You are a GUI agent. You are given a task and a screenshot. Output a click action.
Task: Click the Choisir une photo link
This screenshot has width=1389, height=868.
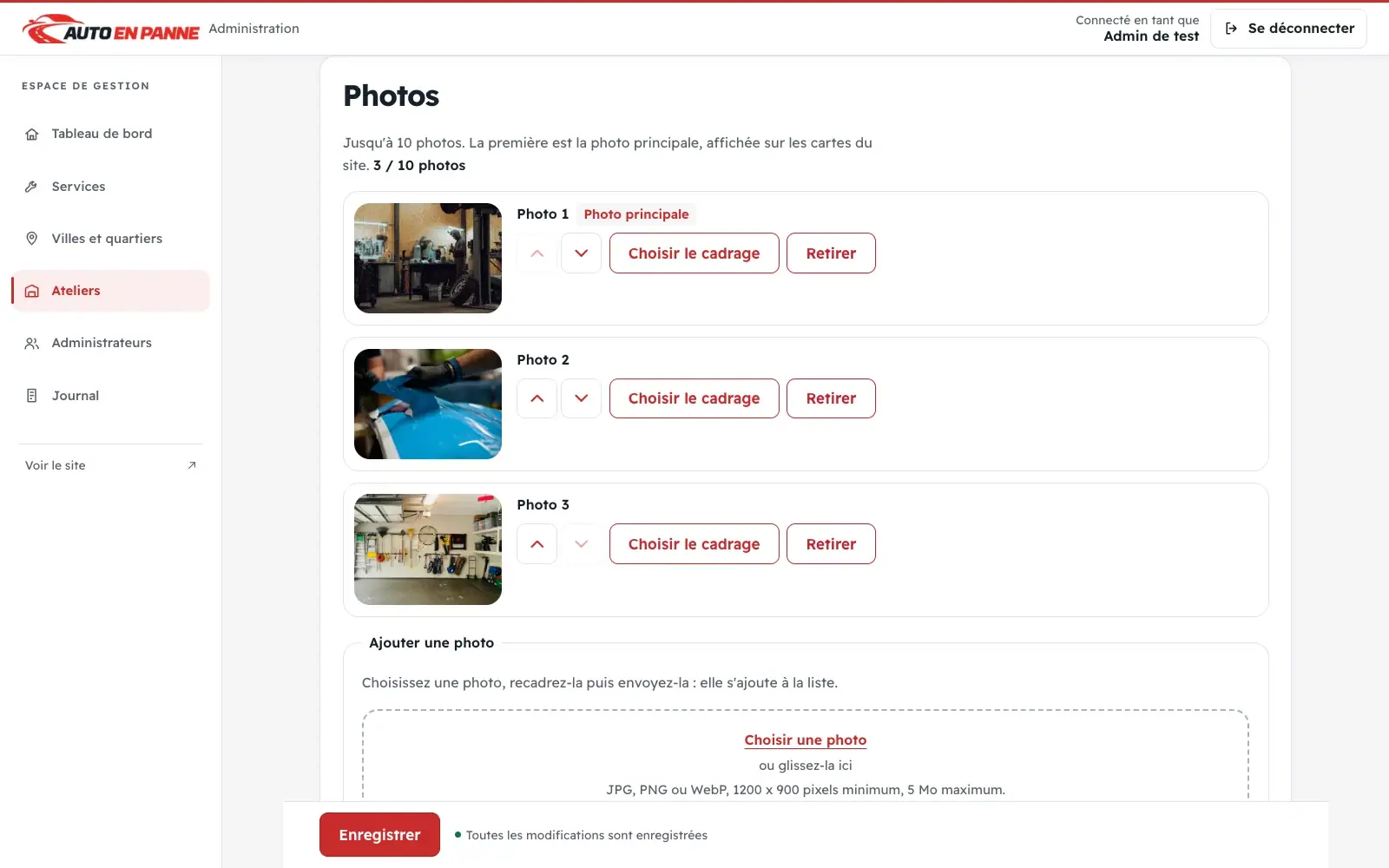[x=805, y=740]
